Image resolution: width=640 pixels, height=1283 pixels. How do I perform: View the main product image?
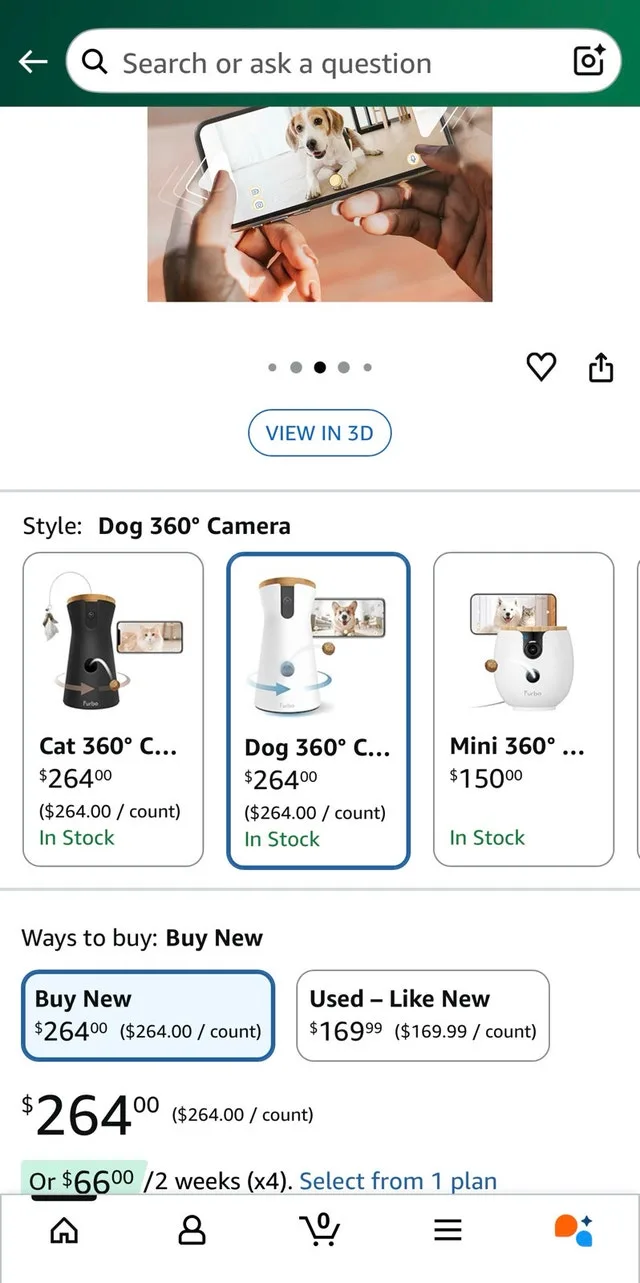(x=320, y=205)
